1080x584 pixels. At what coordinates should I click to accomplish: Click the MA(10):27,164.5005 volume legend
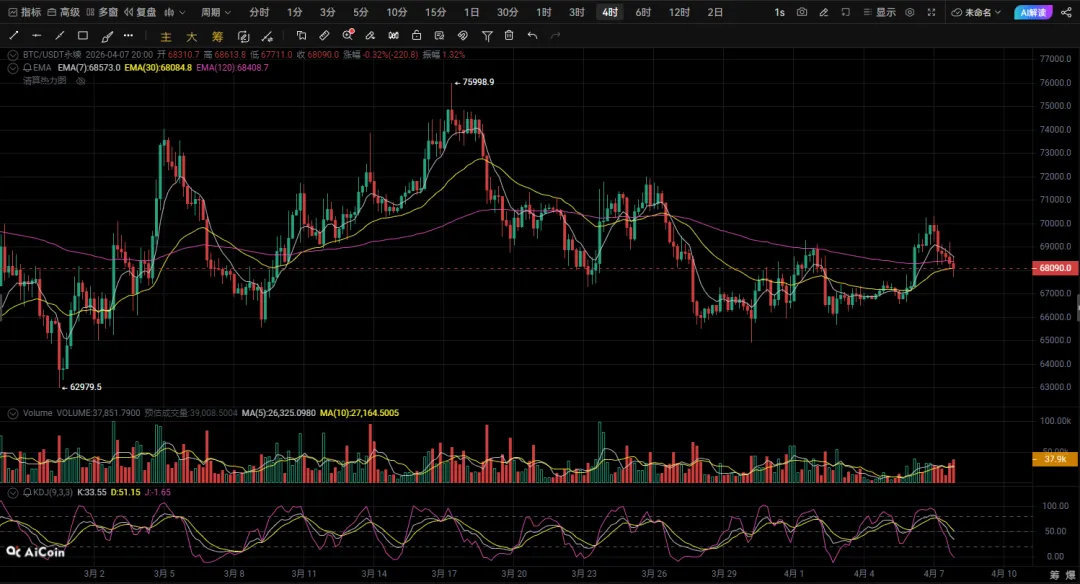(x=359, y=413)
